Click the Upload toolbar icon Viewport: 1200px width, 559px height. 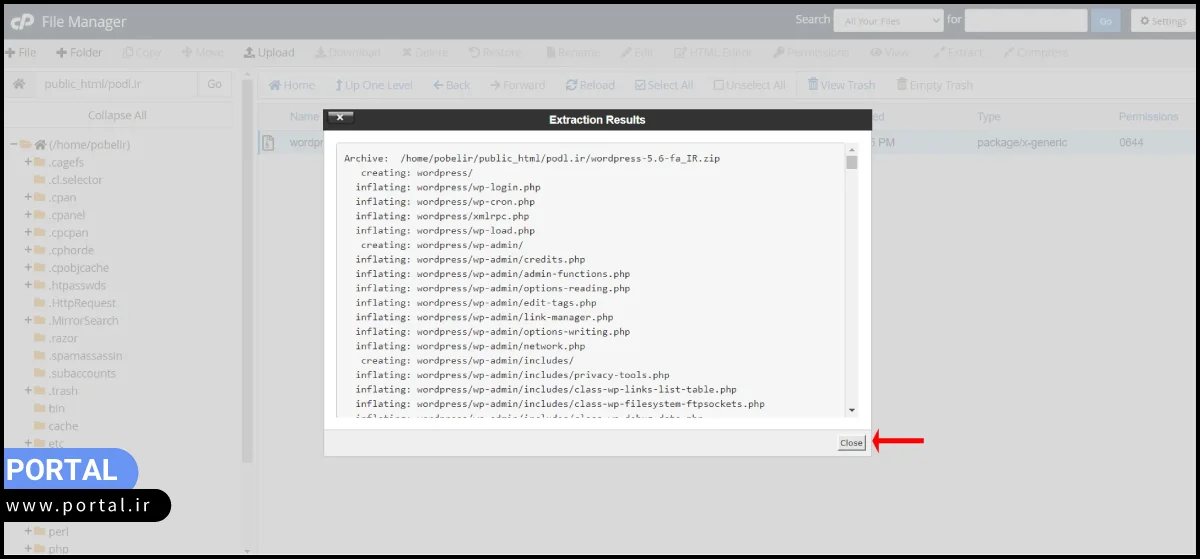coord(269,52)
